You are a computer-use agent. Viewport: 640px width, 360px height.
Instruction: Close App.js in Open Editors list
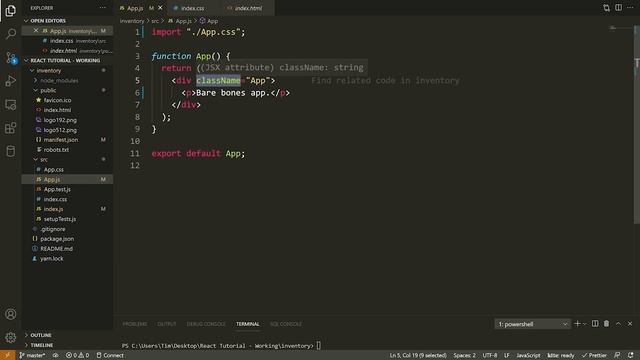click(36, 31)
